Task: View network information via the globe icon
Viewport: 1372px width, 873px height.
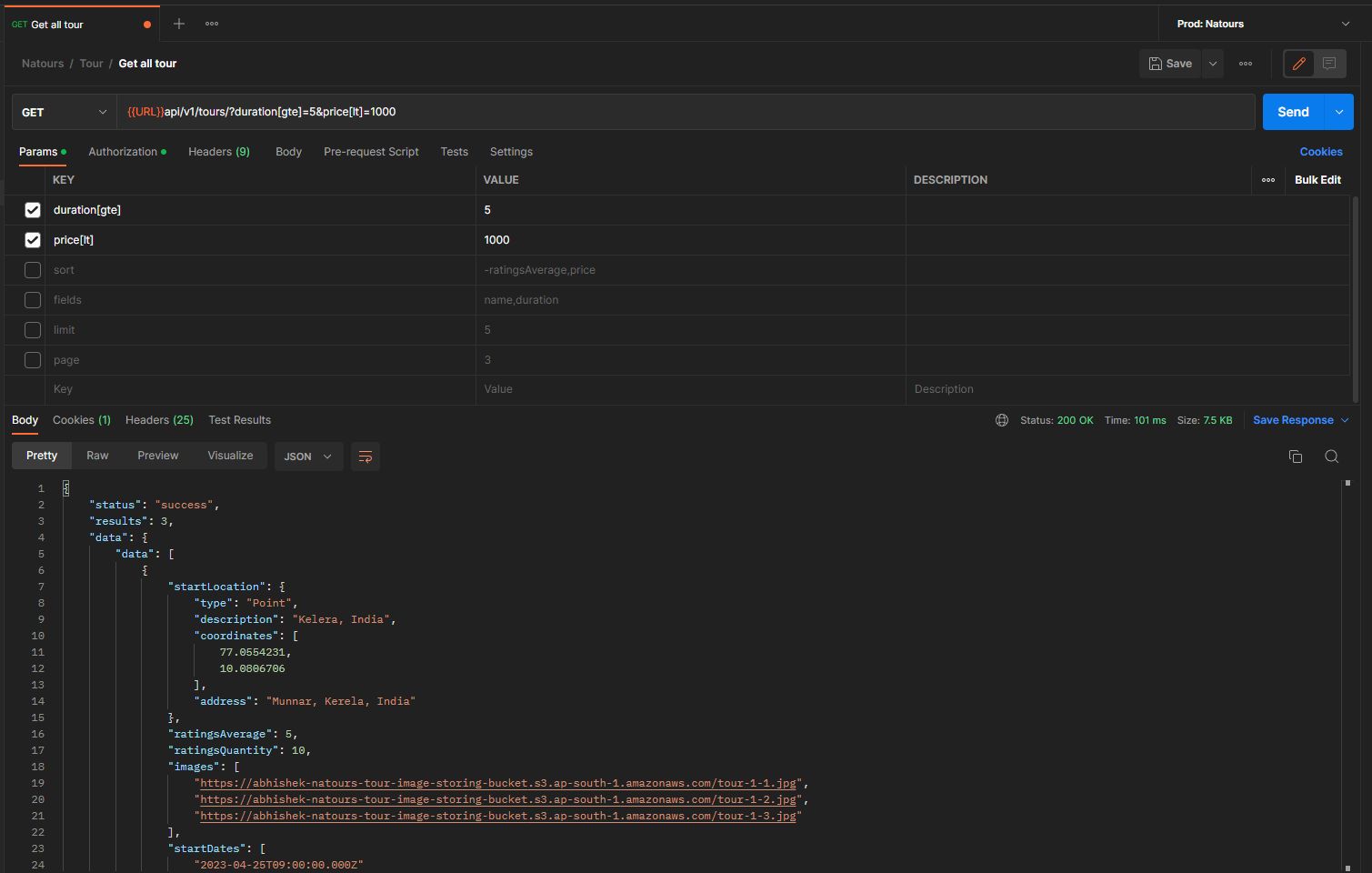Action: click(1002, 420)
